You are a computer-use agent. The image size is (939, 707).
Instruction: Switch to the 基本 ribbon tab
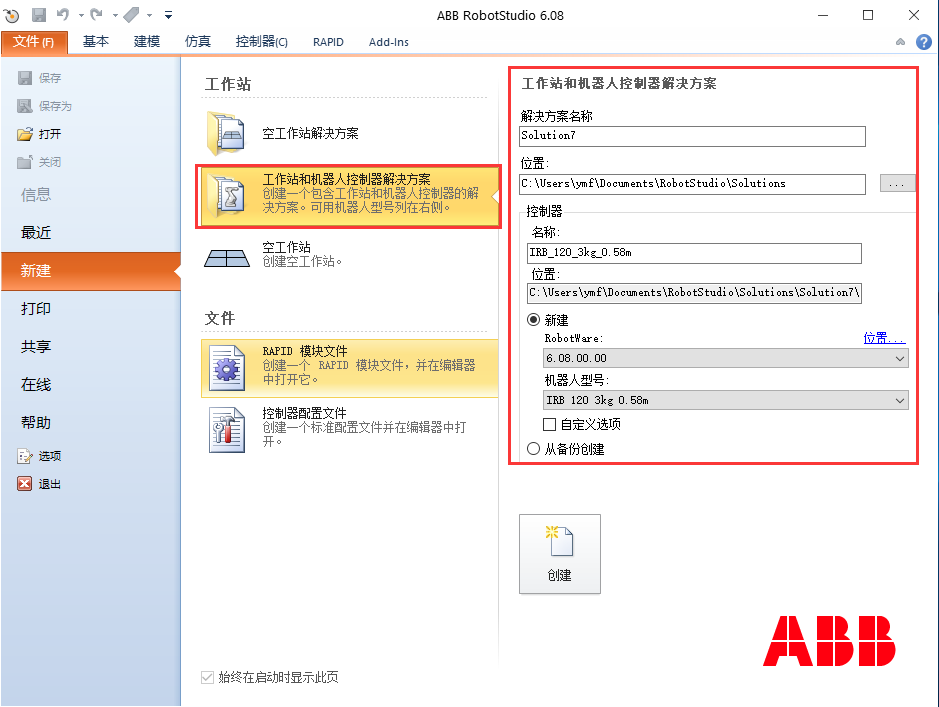tap(96, 41)
